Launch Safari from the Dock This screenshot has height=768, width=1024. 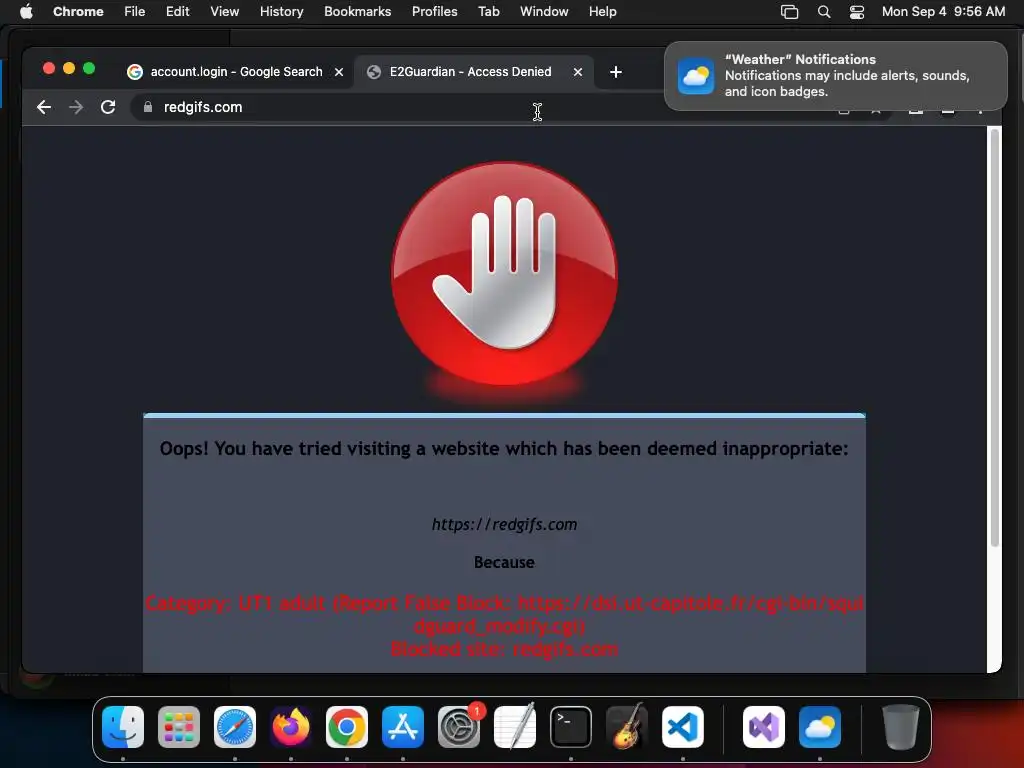(235, 727)
